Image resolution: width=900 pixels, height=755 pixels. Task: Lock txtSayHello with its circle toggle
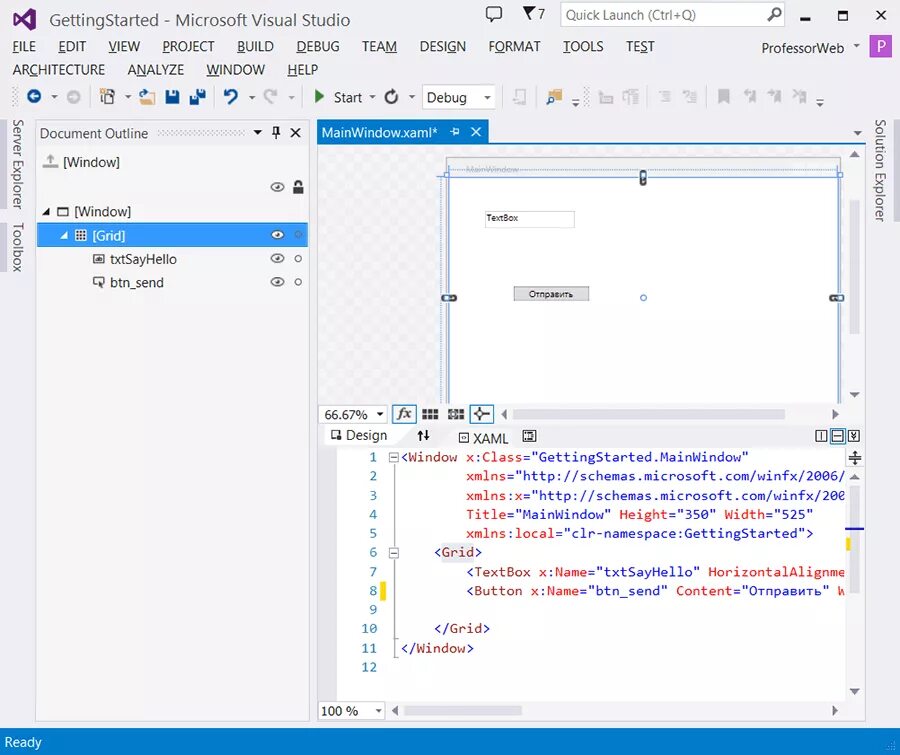coord(298,258)
